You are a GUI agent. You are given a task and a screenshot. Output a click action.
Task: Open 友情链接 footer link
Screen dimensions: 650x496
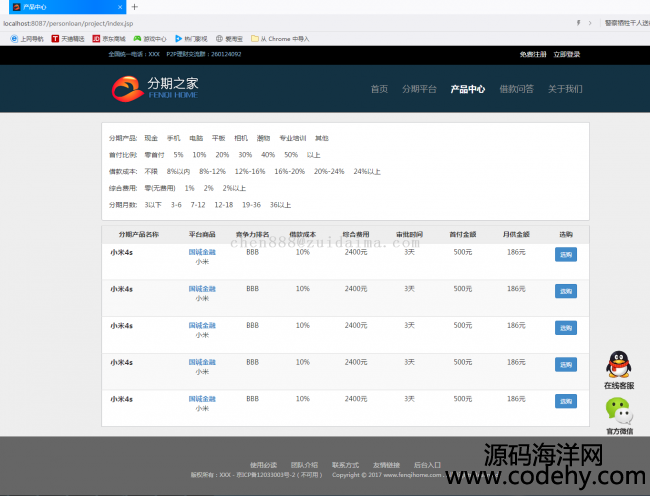coord(386,465)
